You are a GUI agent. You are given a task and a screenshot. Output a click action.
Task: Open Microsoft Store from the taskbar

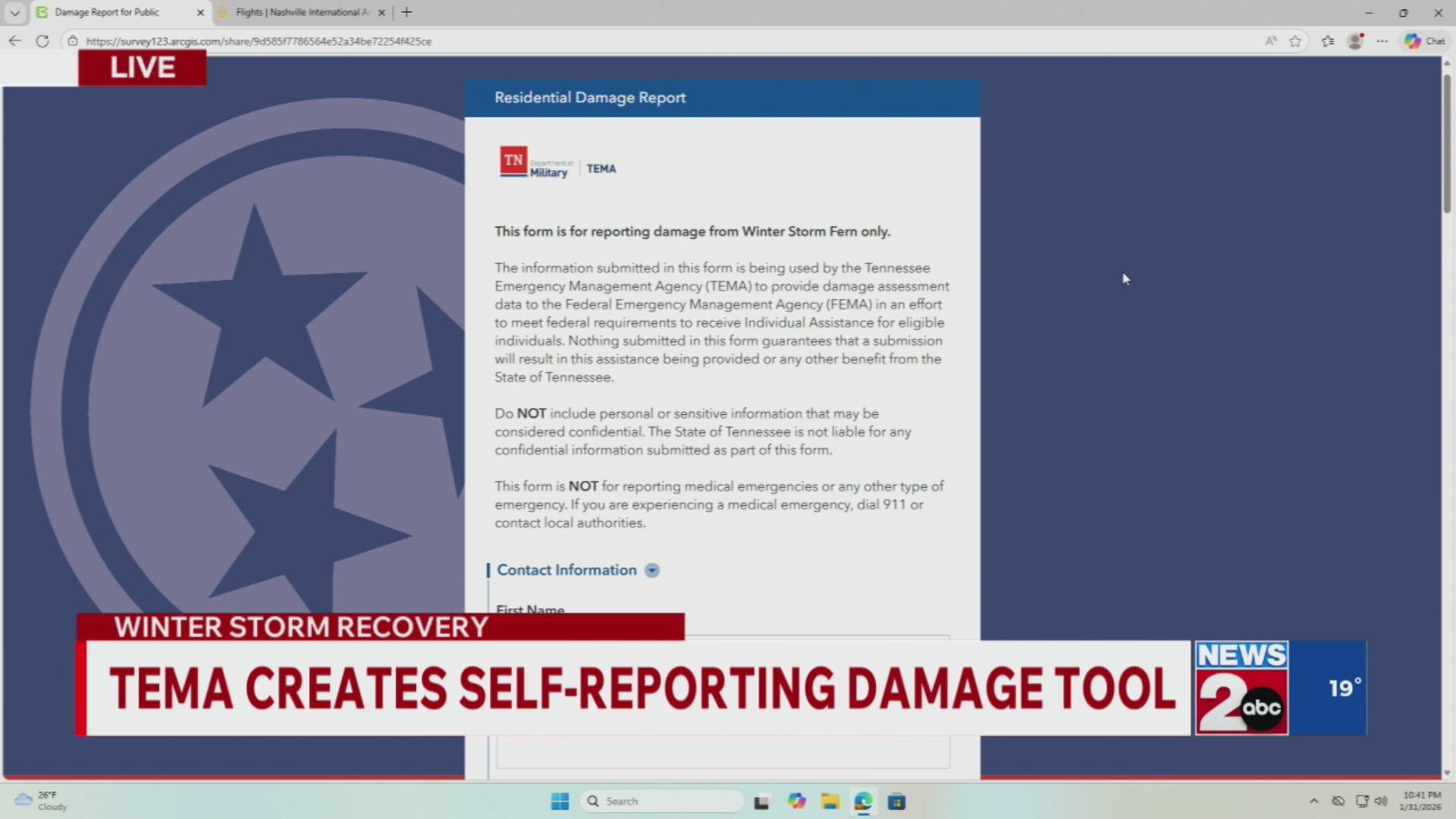point(897,802)
